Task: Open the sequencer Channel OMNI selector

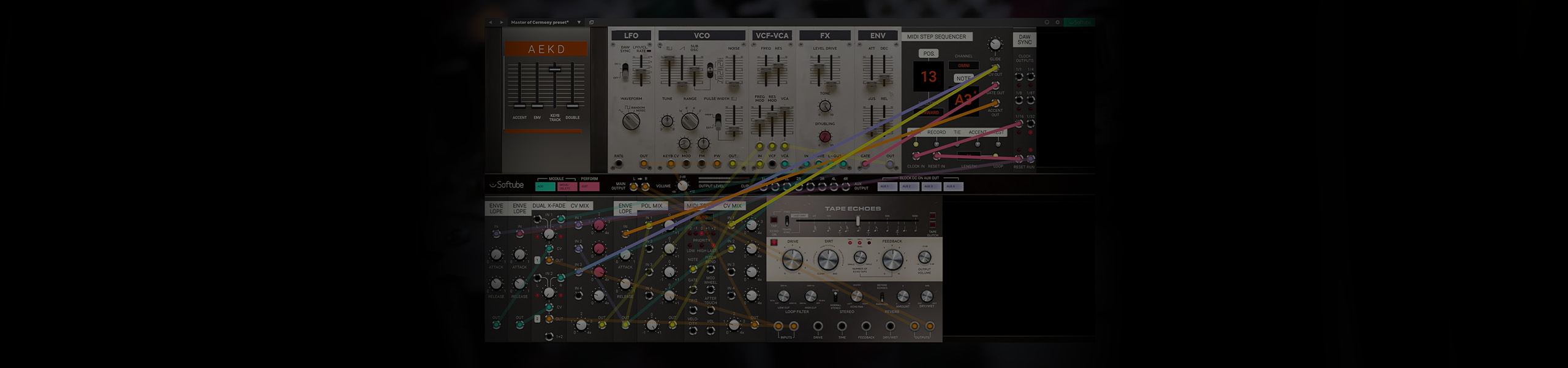Action: (x=963, y=66)
